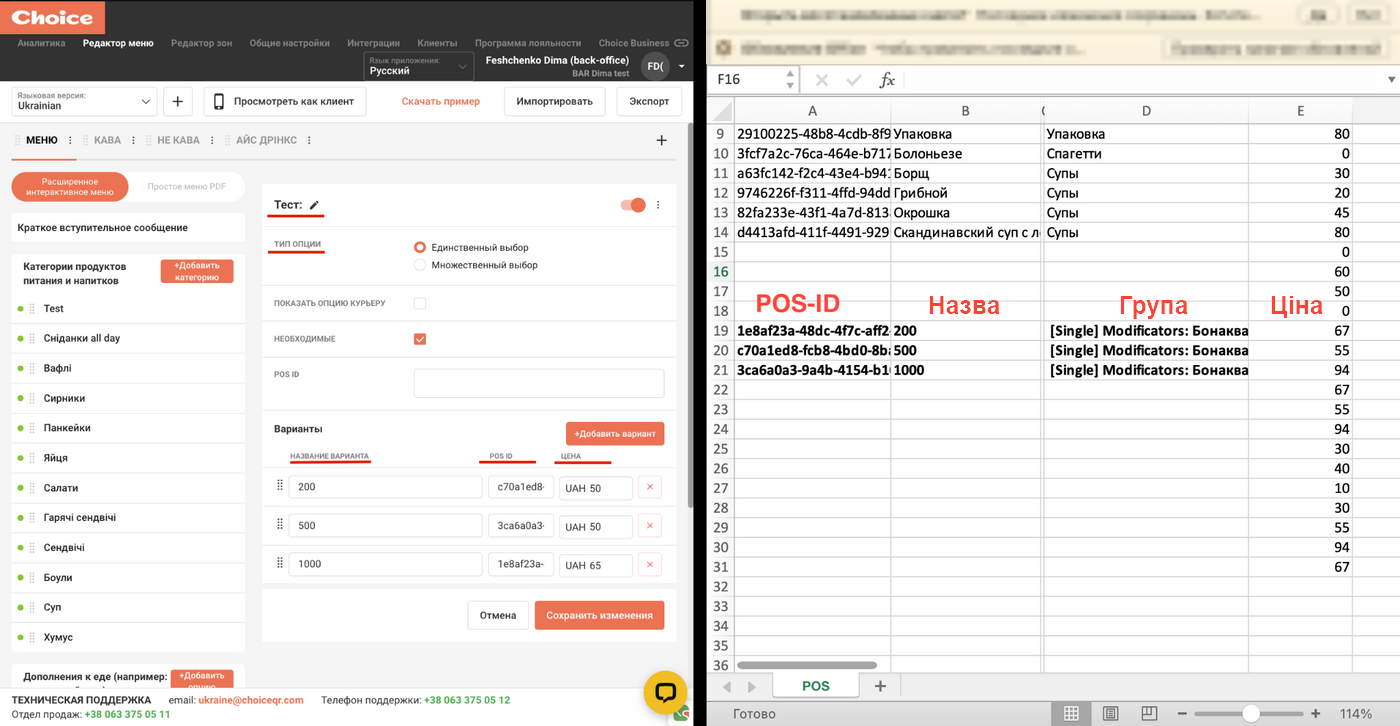This screenshot has width=1400, height=726.
Task: Open the Общие настройки nav item
Action: 290,43
